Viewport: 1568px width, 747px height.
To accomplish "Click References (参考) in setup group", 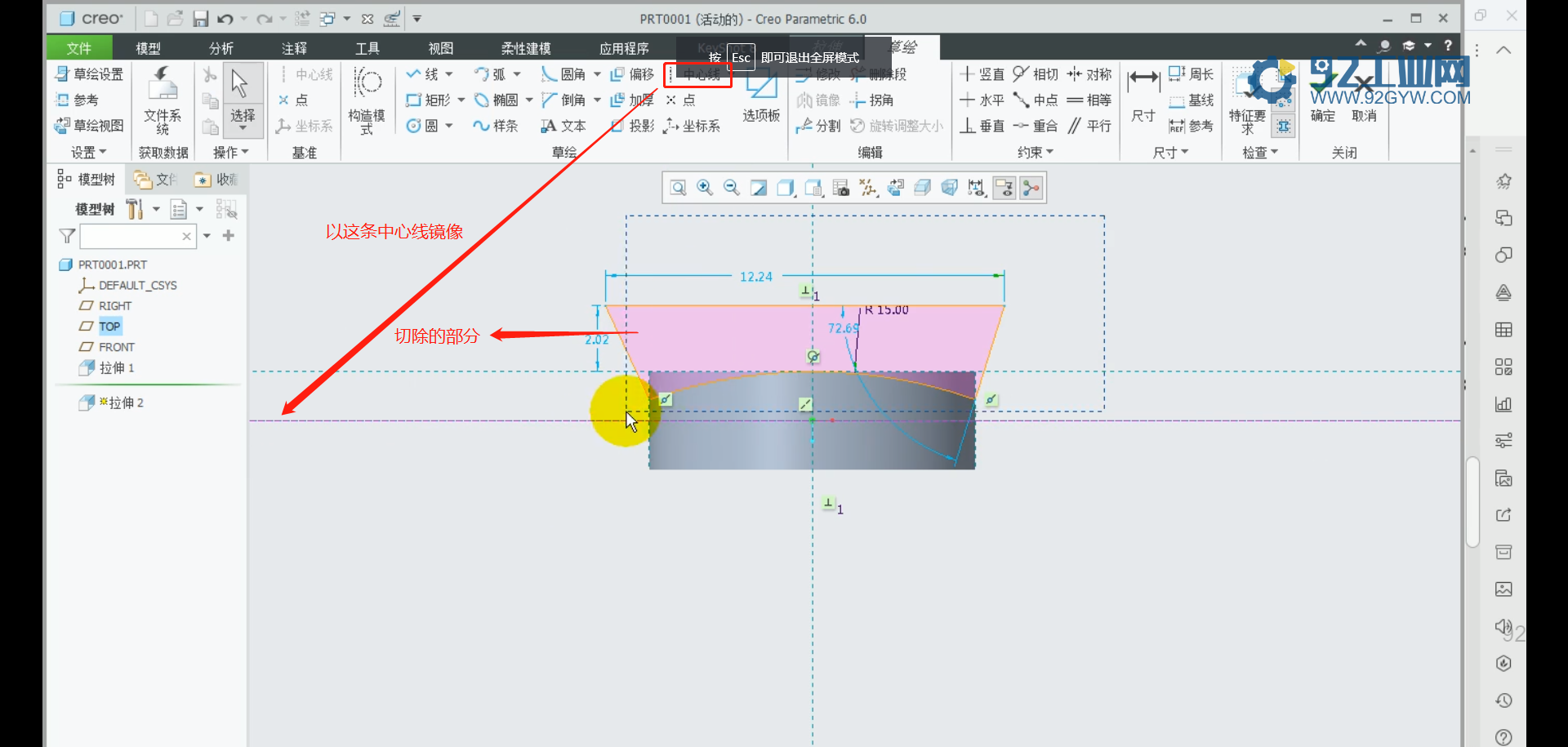I will pos(77,100).
